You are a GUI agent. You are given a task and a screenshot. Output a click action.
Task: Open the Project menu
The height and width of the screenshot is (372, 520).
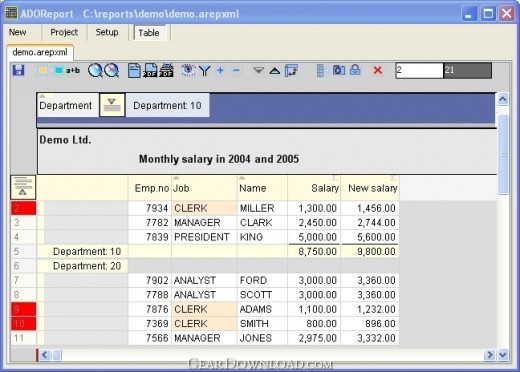point(64,32)
